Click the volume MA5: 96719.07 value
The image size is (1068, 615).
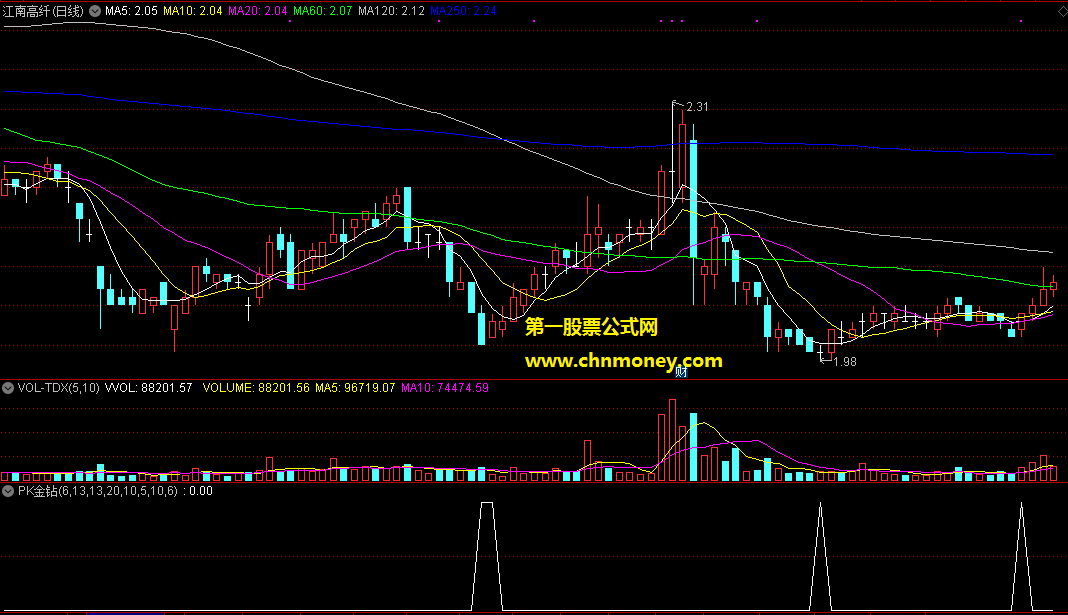coord(355,388)
